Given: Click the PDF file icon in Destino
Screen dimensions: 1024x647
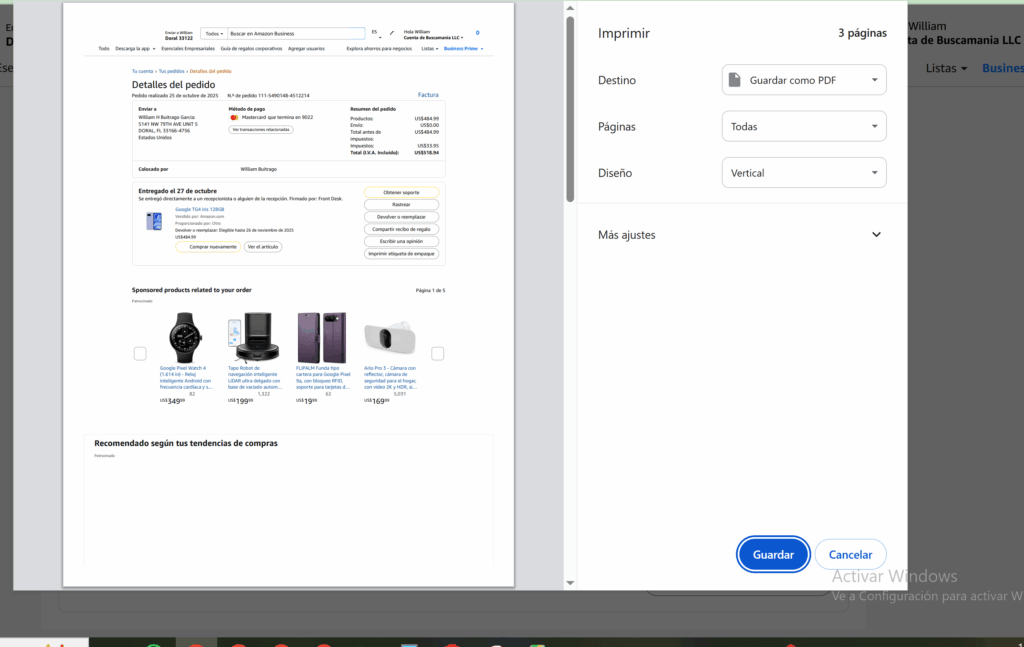Looking at the screenshot, I should coord(735,80).
